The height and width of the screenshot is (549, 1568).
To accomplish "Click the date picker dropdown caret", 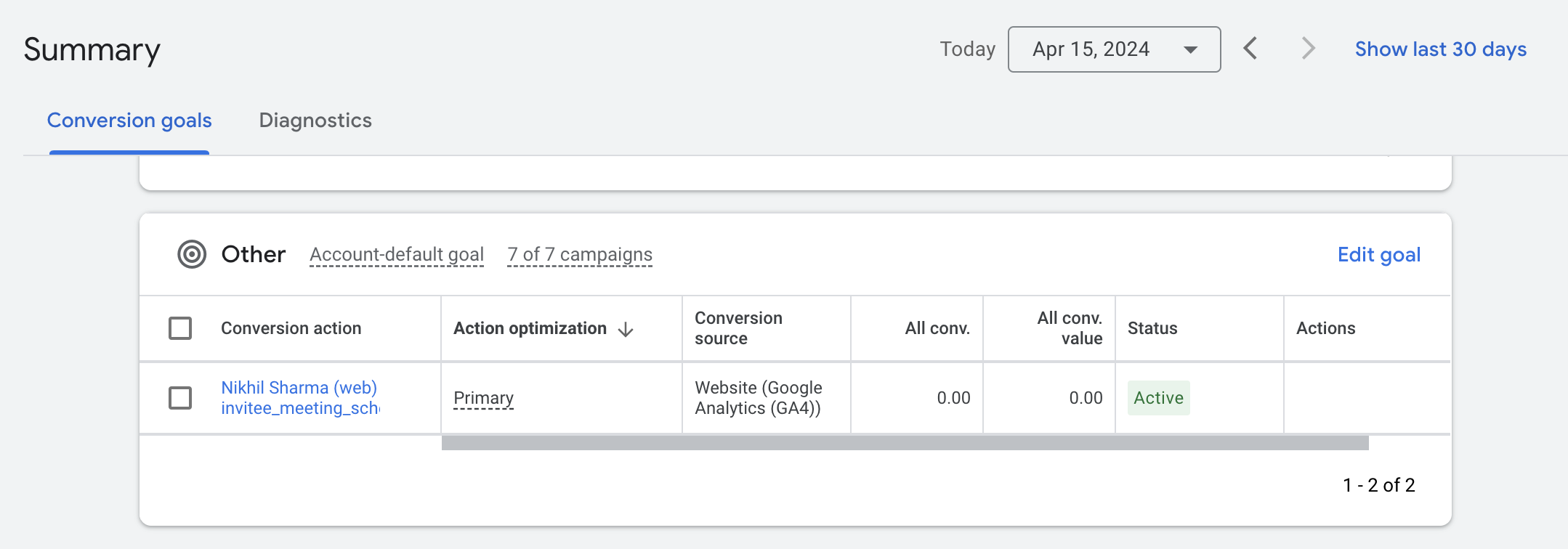I will [1190, 49].
